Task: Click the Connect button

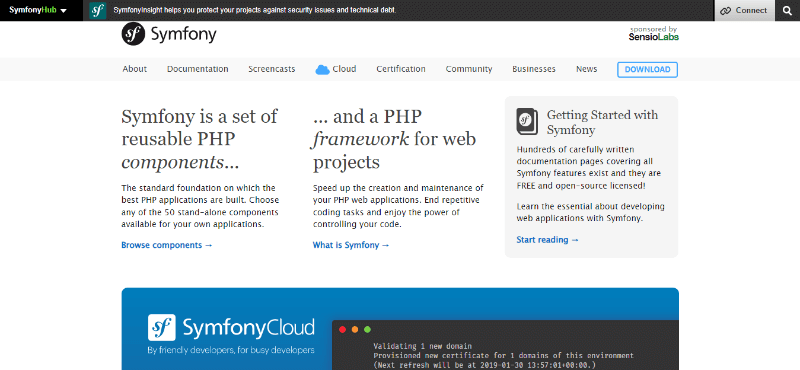Action: click(x=745, y=10)
